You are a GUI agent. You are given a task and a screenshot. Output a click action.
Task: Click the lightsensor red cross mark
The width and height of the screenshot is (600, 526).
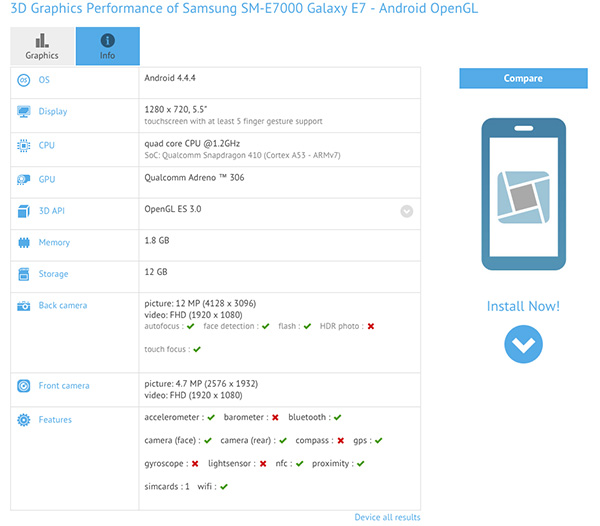pyautogui.click(x=263, y=464)
